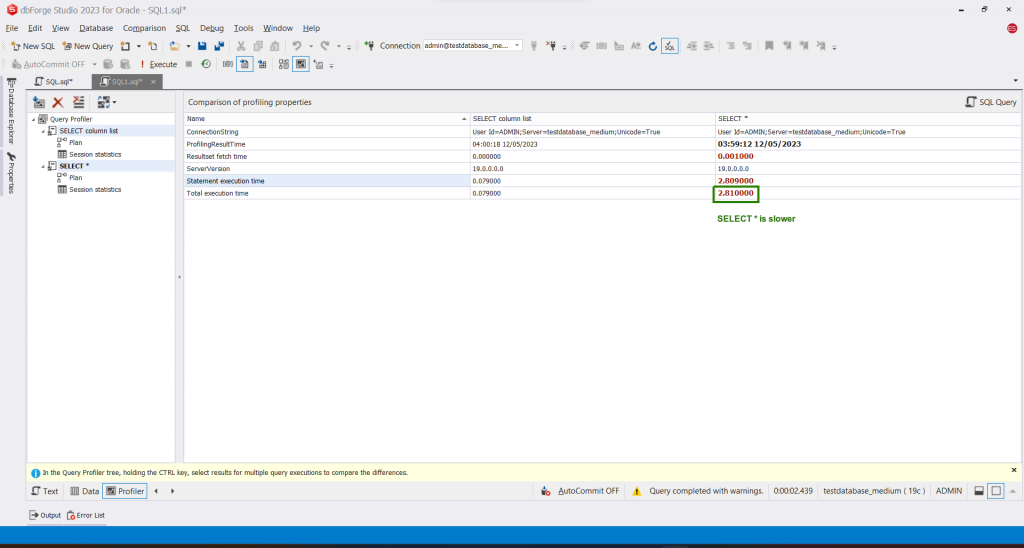Collapse the Query Profiler tree root
This screenshot has height=548, width=1024.
[33, 120]
